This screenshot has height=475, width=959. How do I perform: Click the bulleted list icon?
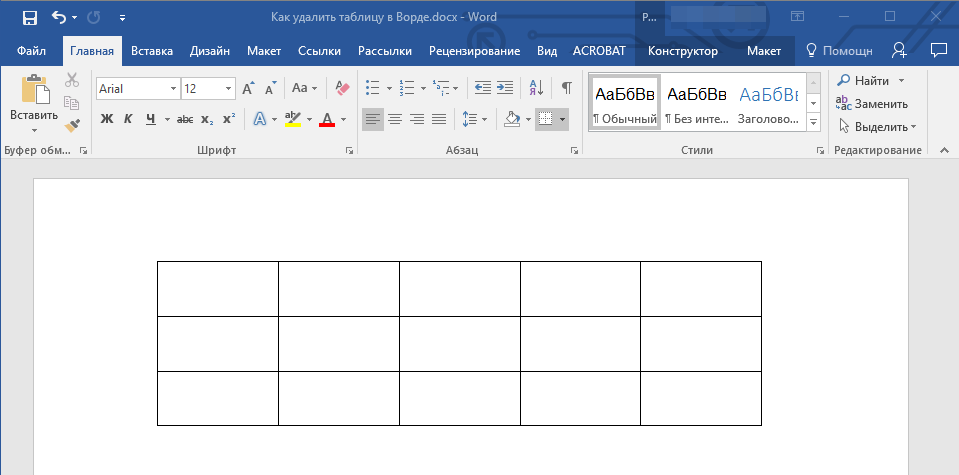point(373,88)
